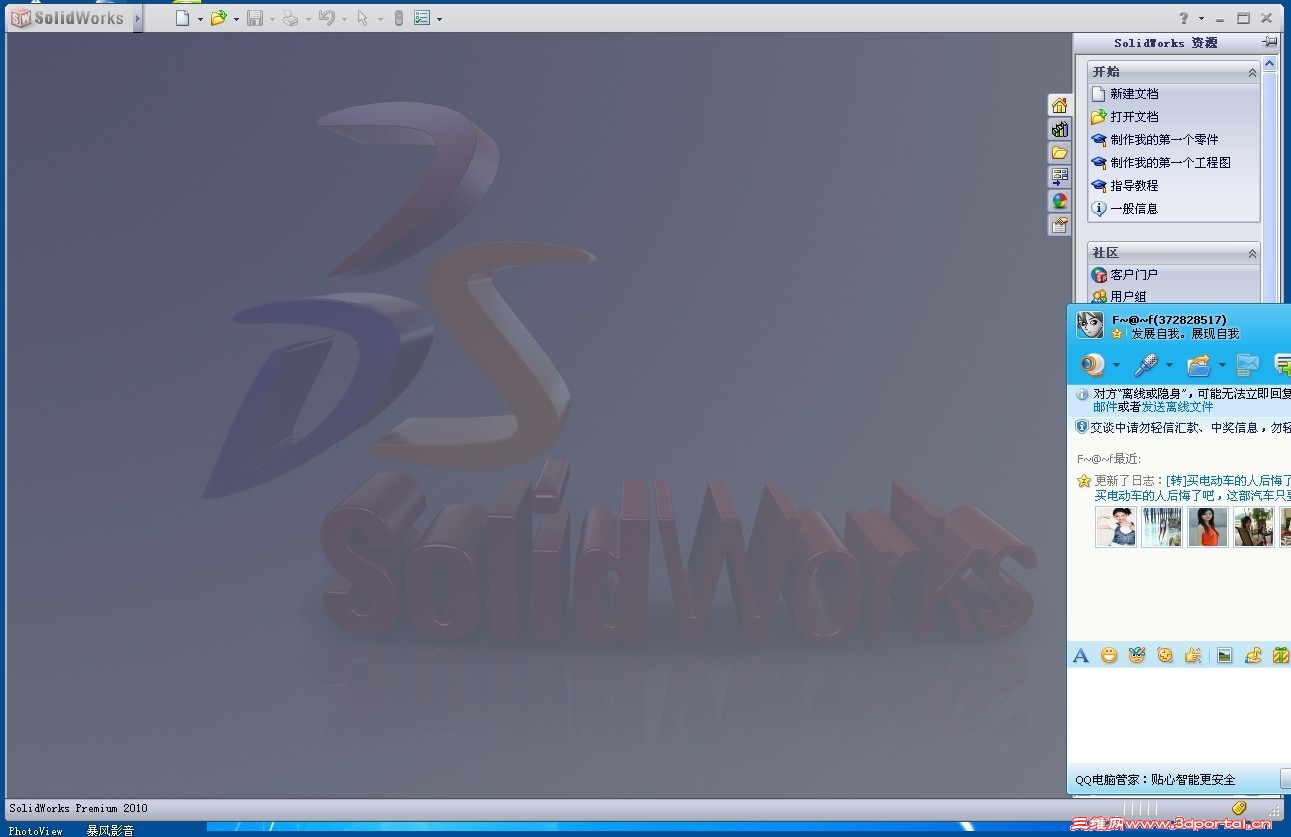
Task: Open the Open-file dropdown arrow
Action: [236, 19]
